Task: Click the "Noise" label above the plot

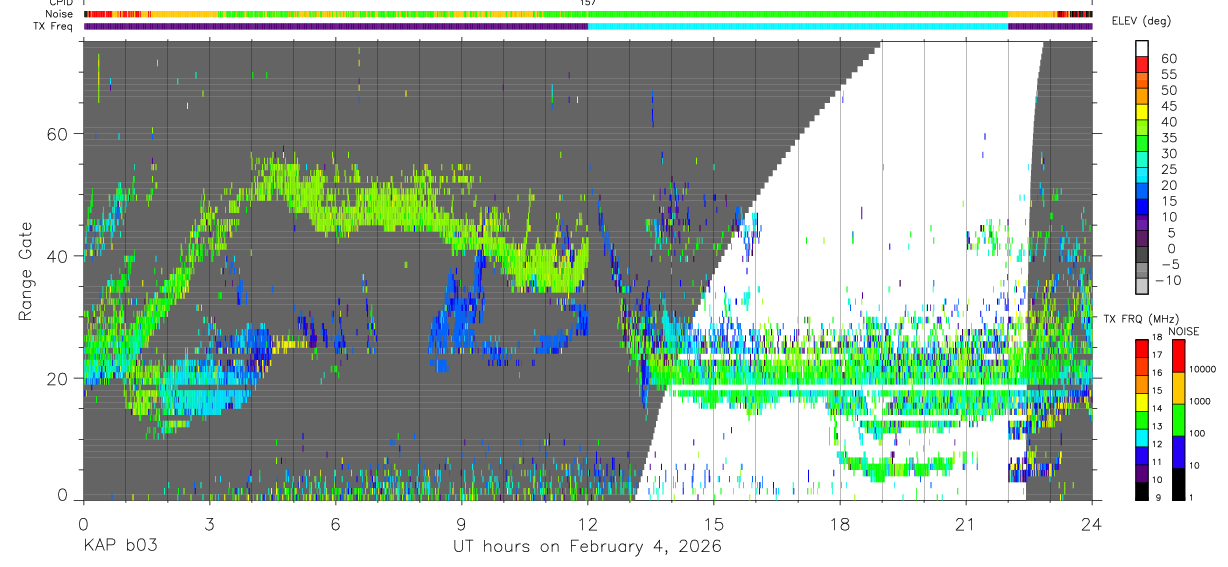Action: pos(59,14)
